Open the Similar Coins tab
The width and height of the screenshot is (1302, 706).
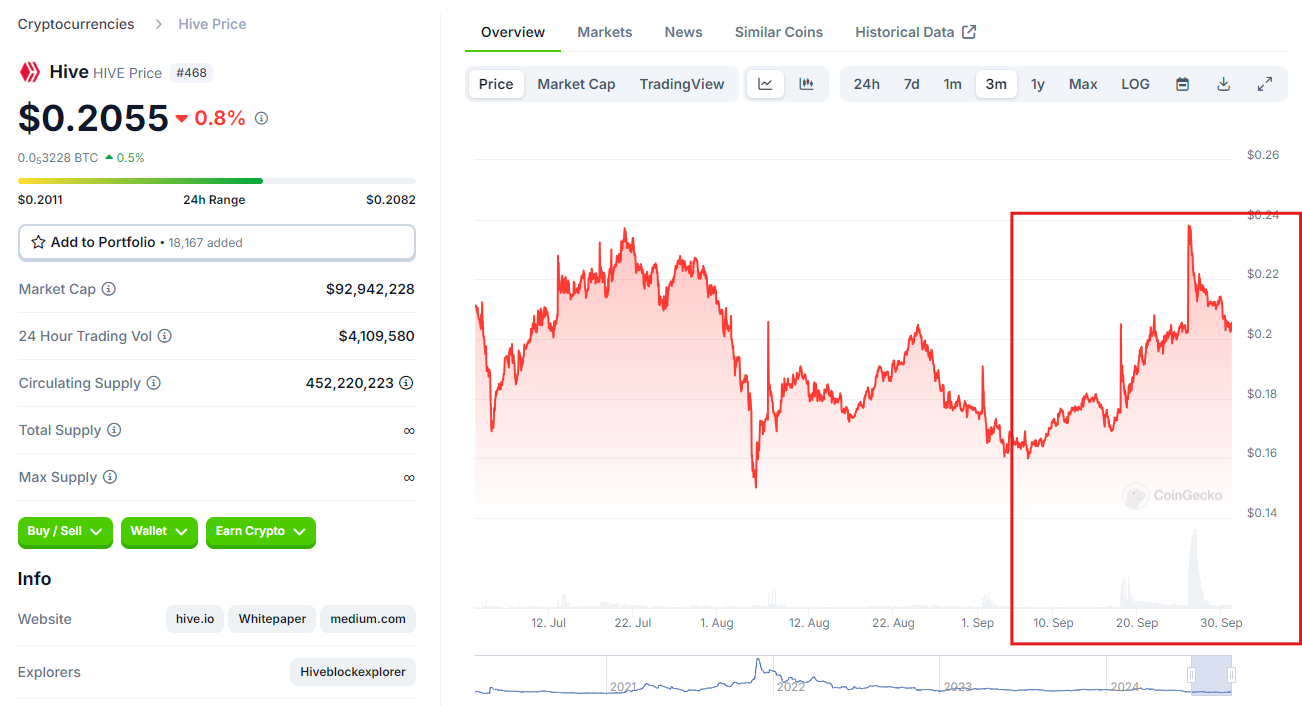coord(779,32)
